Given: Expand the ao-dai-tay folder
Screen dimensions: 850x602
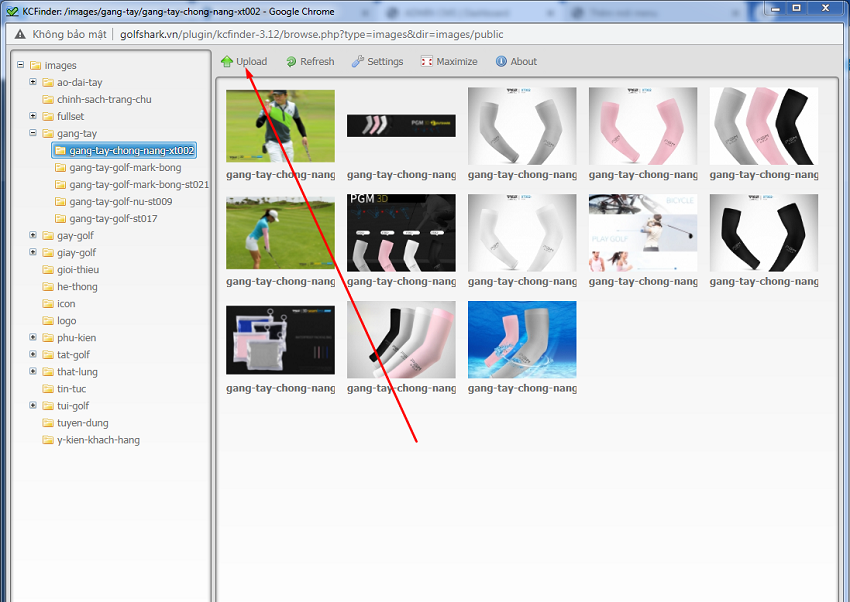Looking at the screenshot, I should point(33,83).
